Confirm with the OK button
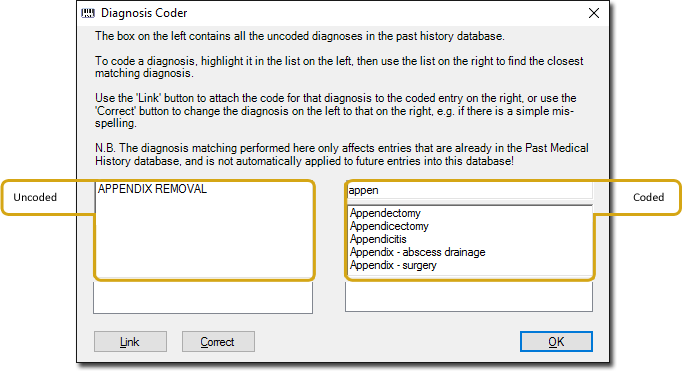This screenshot has height=371, width=682. (556, 342)
